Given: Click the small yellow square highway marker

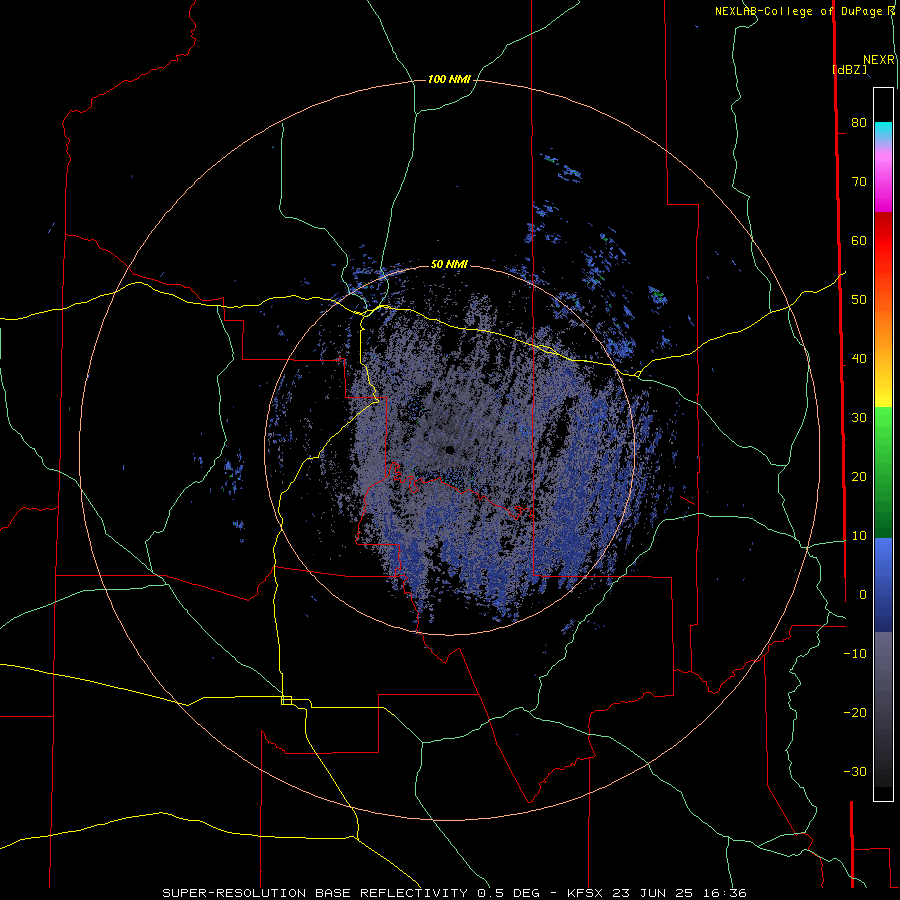Looking at the screenshot, I should pyautogui.click(x=286, y=700).
